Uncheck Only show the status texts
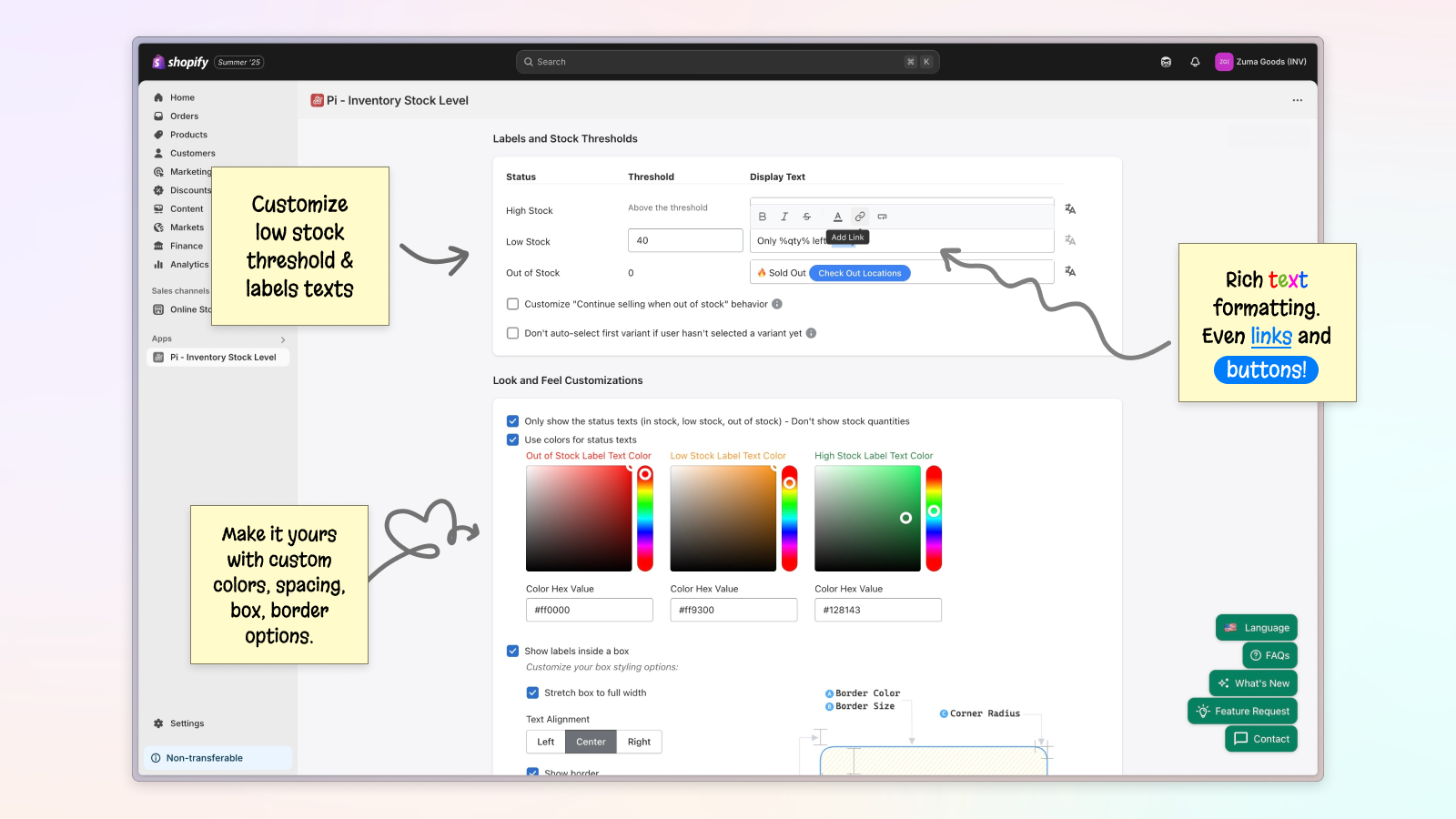This screenshot has height=819, width=1456. (x=512, y=421)
